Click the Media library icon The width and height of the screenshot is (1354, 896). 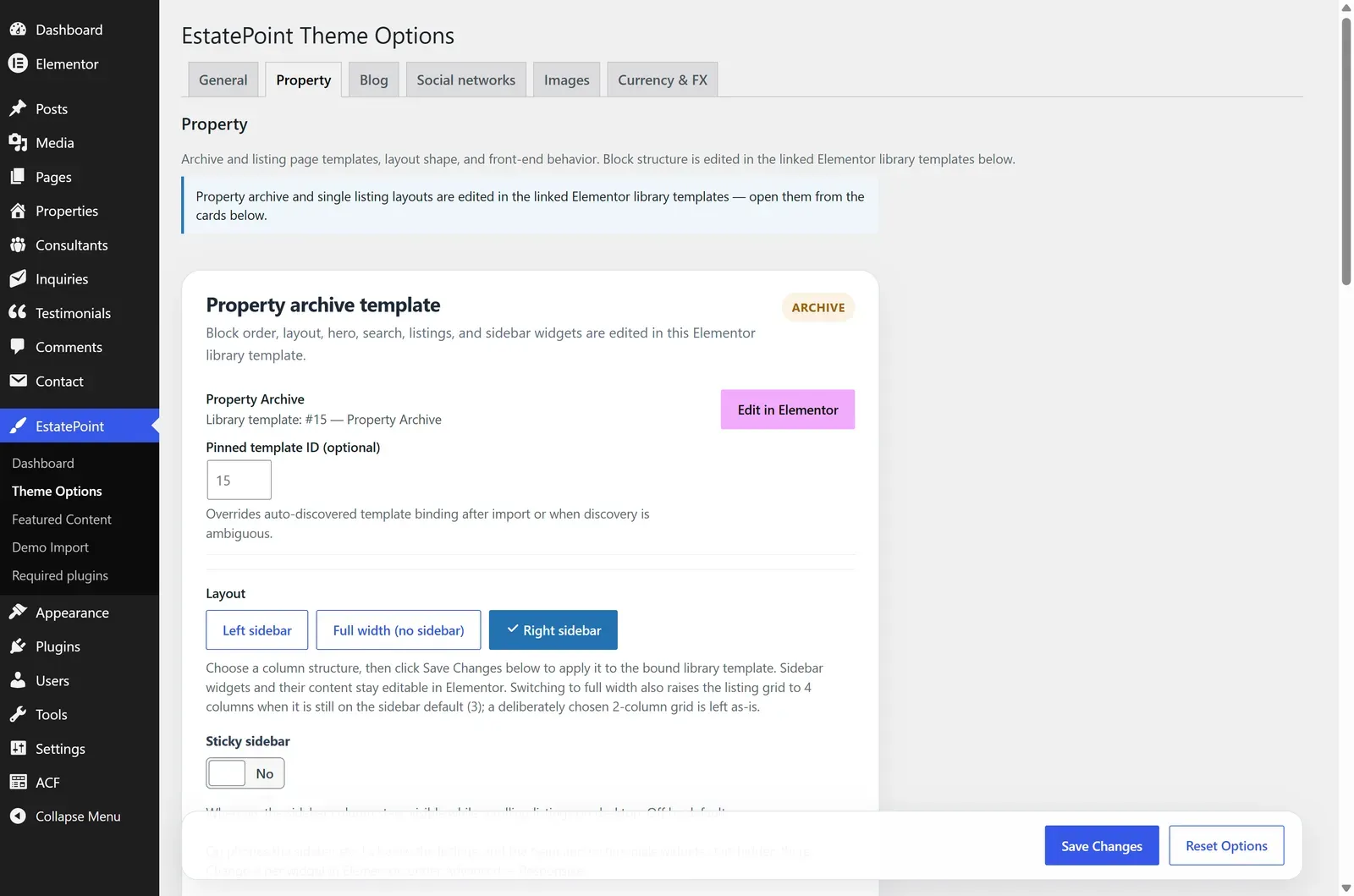coord(18,142)
